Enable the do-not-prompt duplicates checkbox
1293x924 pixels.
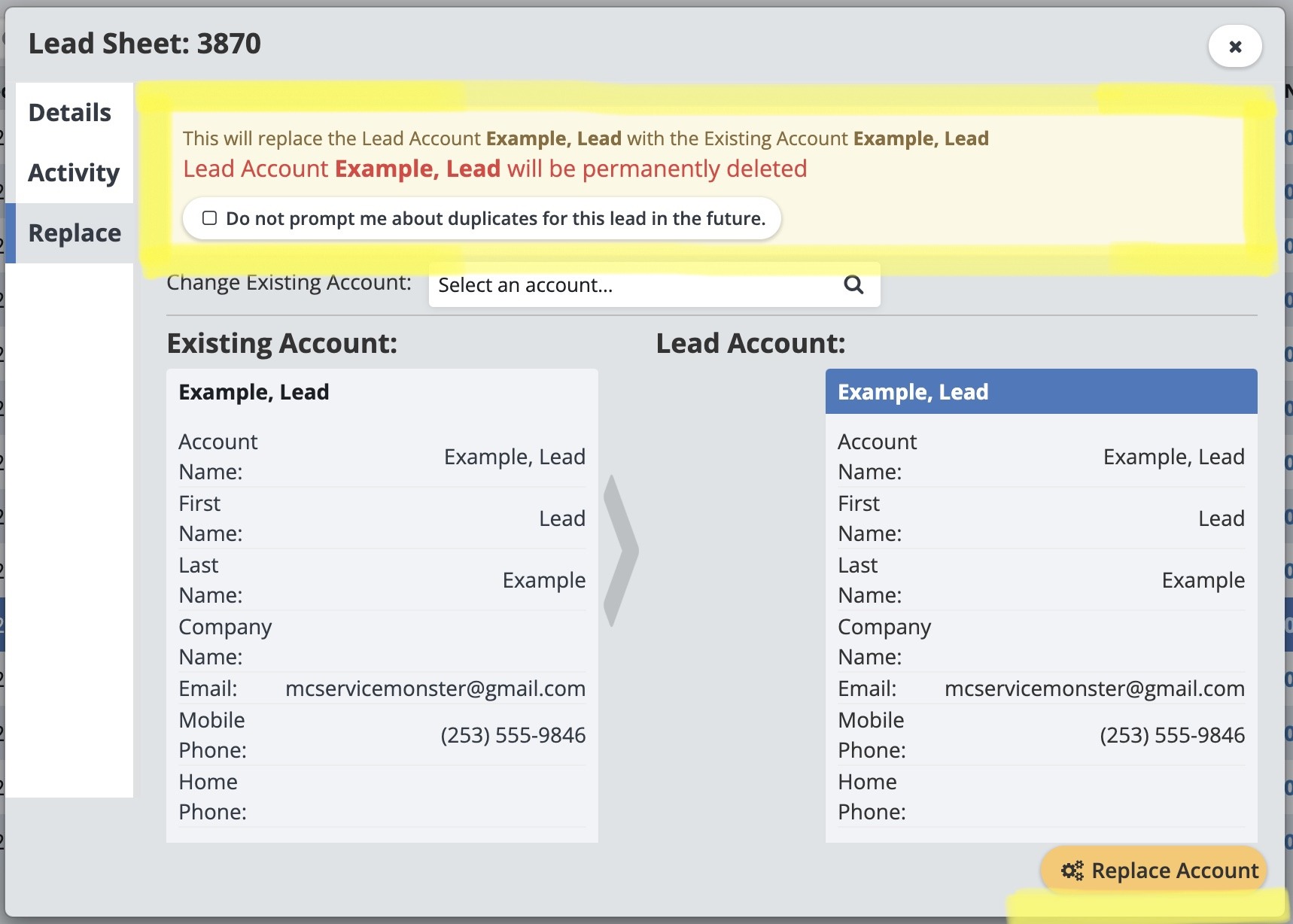(x=210, y=218)
